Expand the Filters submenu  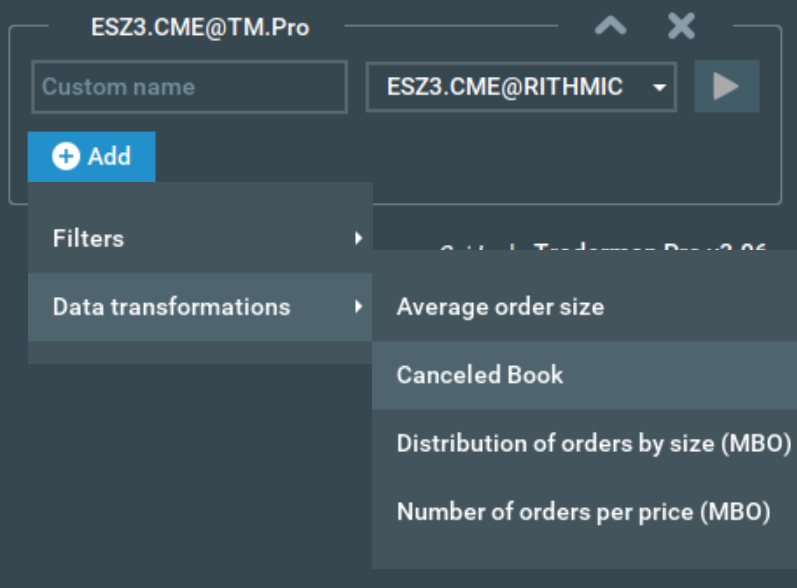(x=89, y=238)
